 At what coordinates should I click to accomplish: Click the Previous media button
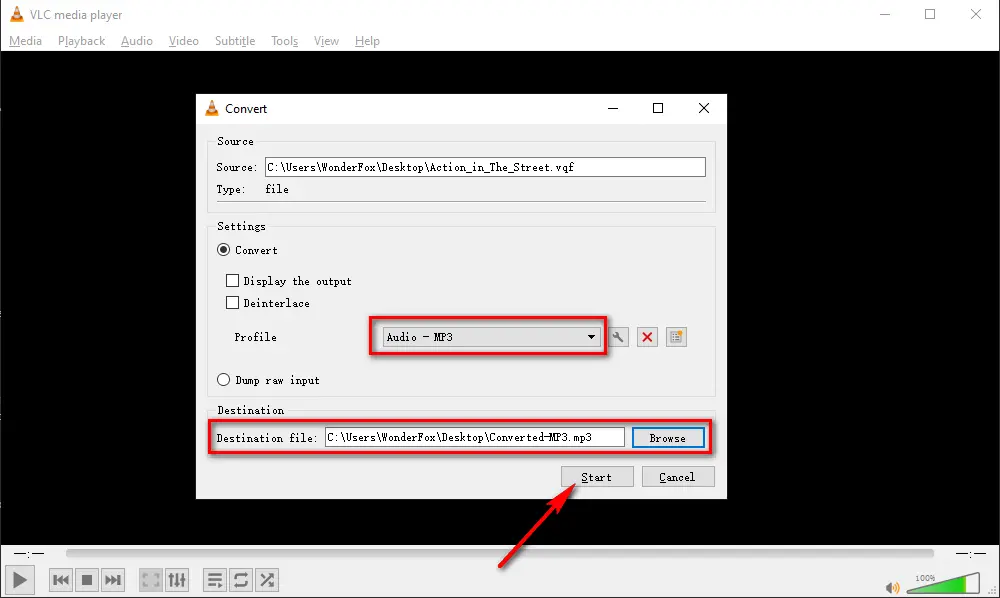pos(61,580)
